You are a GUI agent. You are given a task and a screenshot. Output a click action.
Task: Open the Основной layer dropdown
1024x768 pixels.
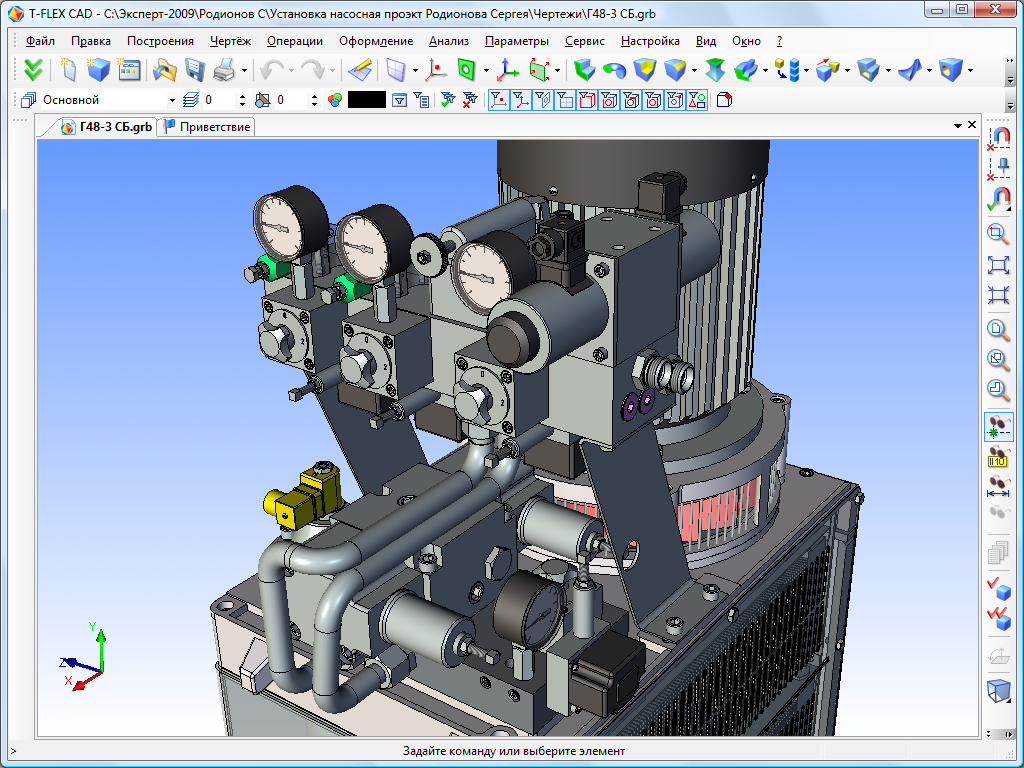pyautogui.click(x=172, y=100)
